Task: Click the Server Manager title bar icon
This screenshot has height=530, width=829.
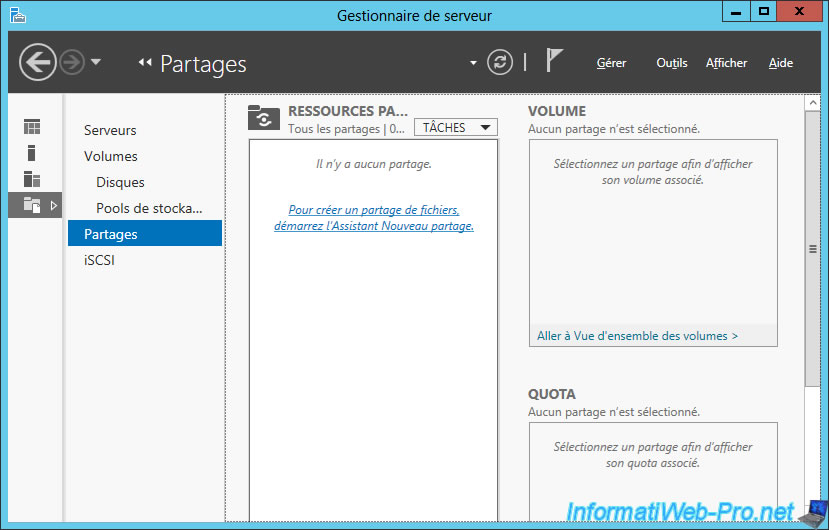Action: click(18, 15)
